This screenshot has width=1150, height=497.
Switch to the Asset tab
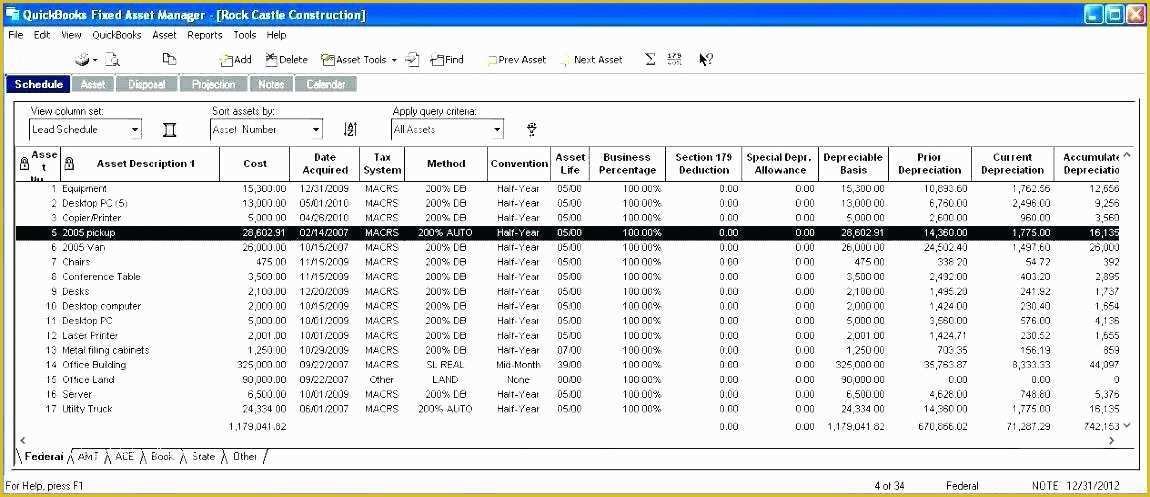click(x=93, y=84)
